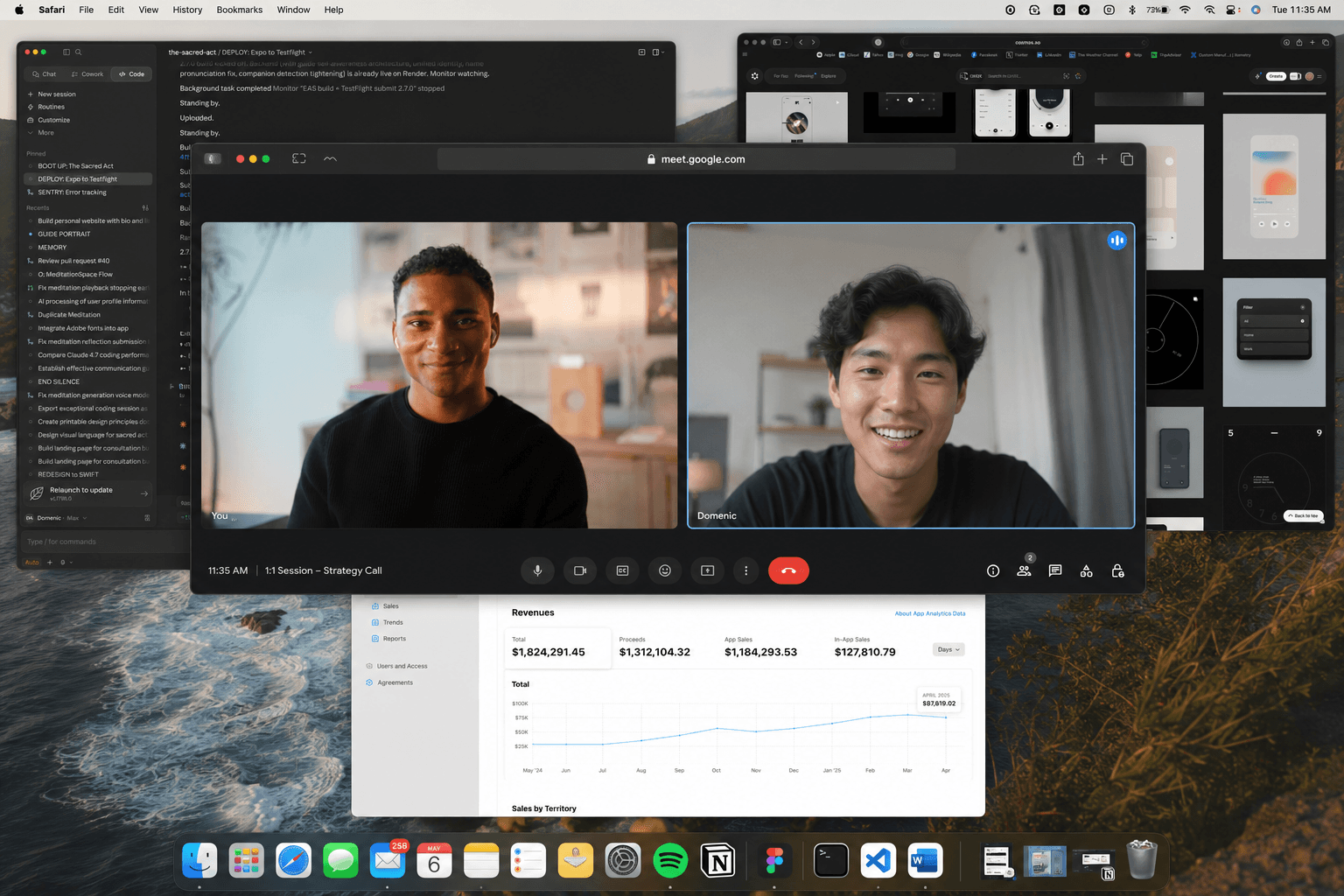
Task: Open a new tab in the Meet Safari window
Action: click(x=1102, y=158)
